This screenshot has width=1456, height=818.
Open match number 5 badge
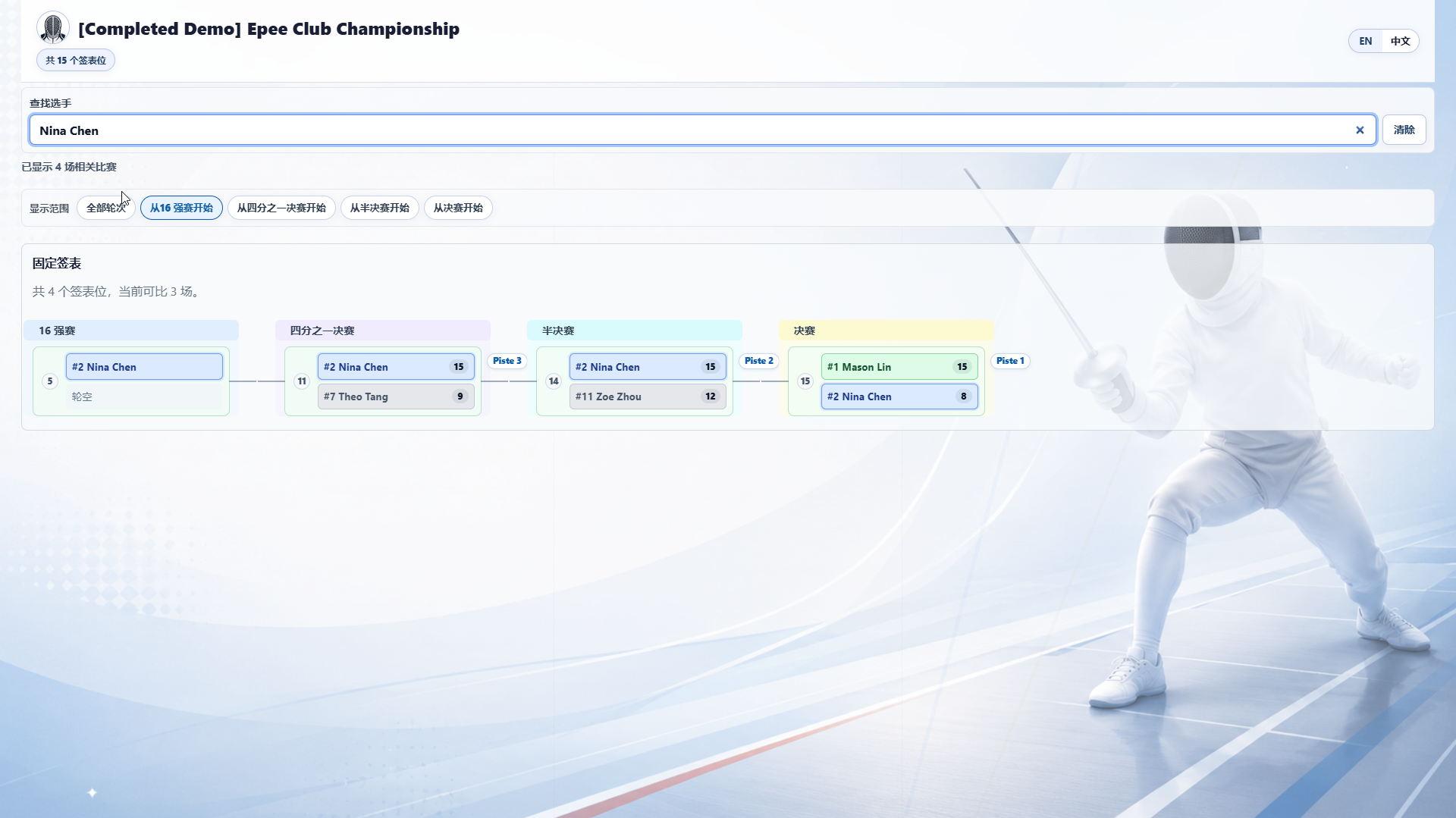coord(50,381)
